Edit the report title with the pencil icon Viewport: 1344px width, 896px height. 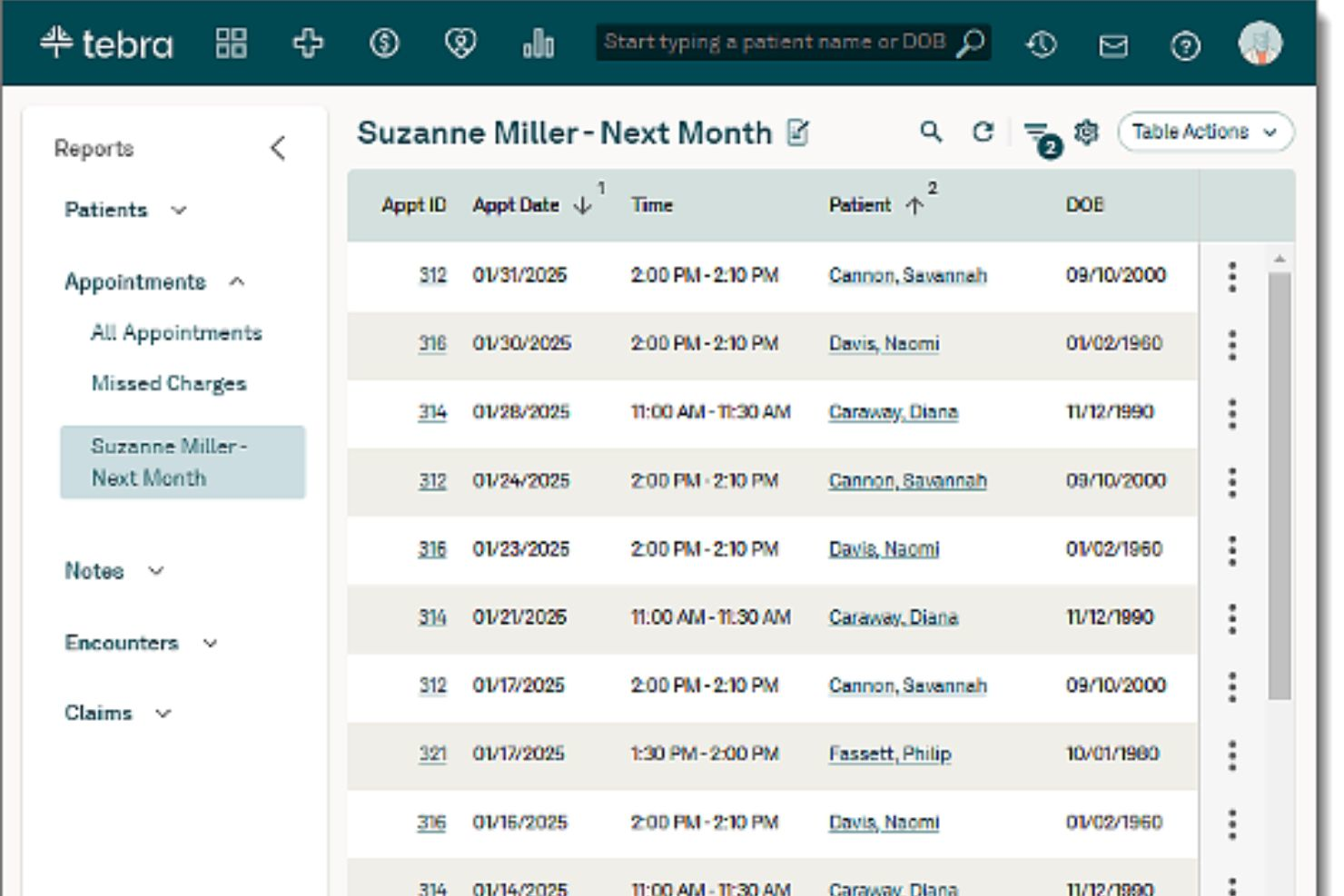point(797,133)
